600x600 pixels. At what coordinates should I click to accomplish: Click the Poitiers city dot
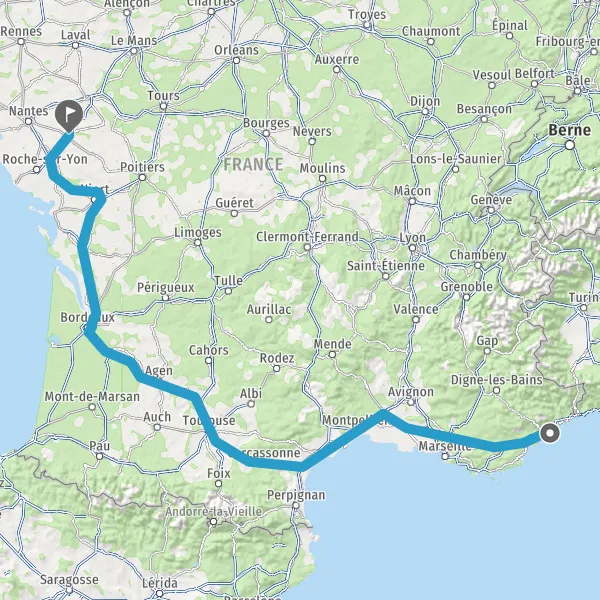142,177
